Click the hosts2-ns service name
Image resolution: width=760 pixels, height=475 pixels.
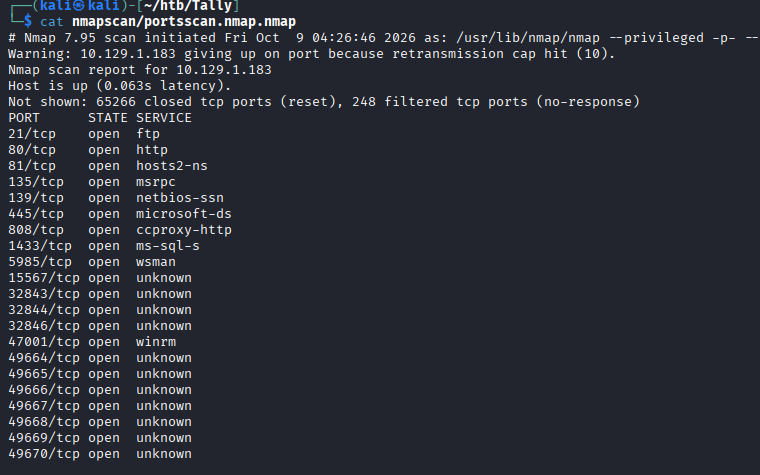(172, 166)
